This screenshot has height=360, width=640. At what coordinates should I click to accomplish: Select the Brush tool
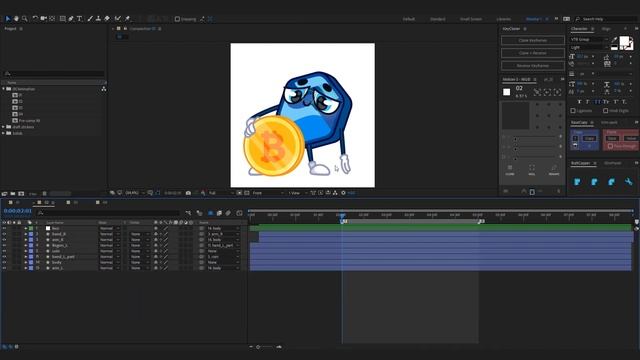coord(90,19)
